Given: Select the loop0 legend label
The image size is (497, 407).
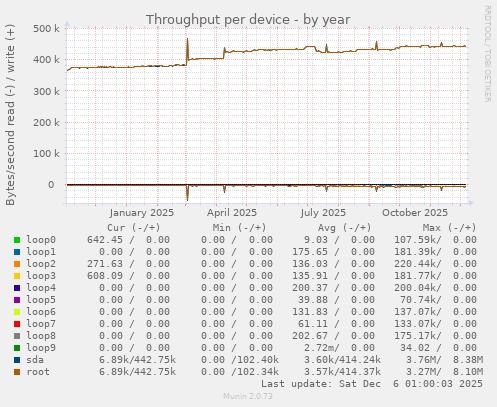Looking at the screenshot, I should coord(41,240).
